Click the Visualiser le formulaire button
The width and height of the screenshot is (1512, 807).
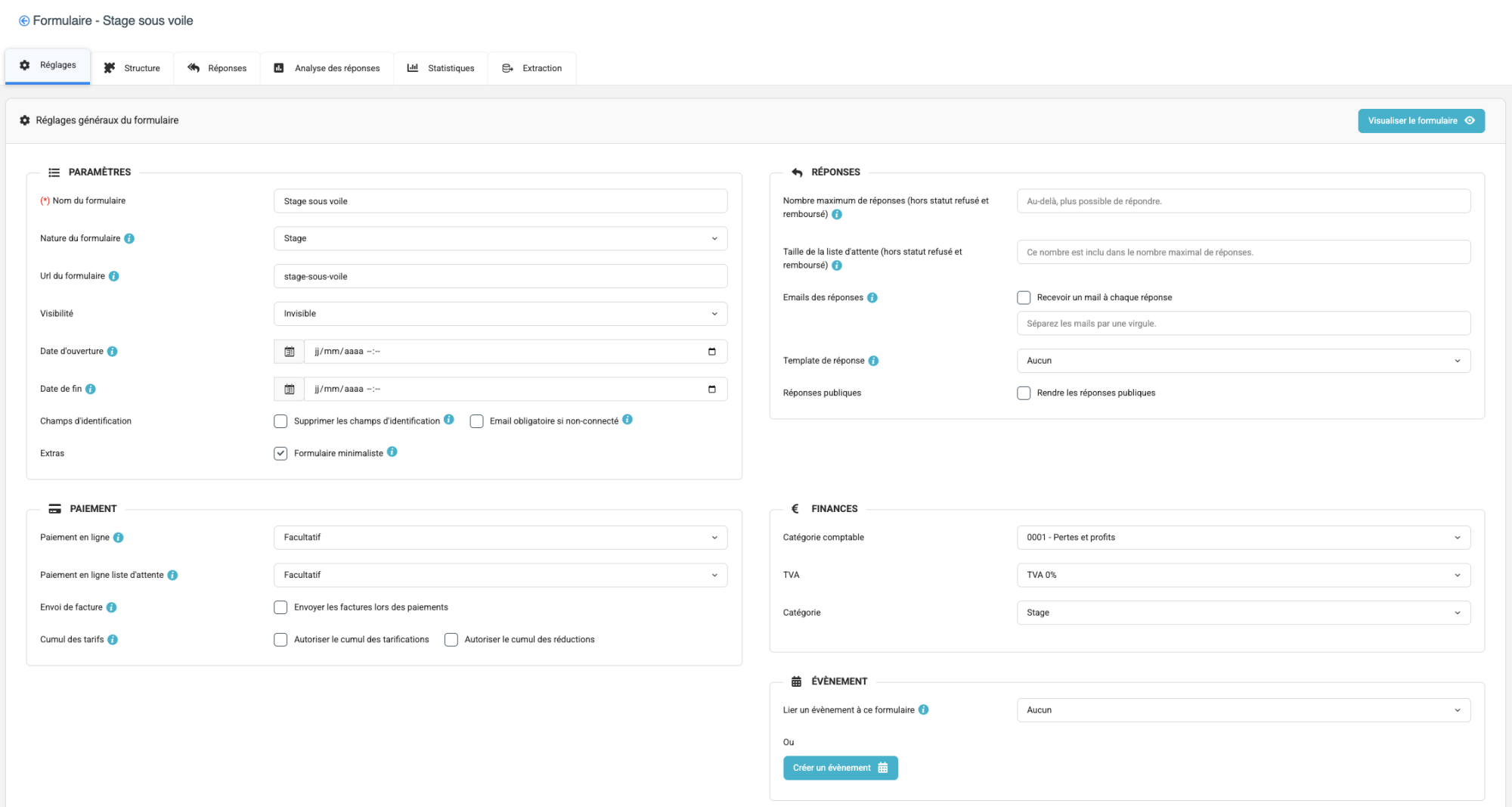click(1421, 121)
